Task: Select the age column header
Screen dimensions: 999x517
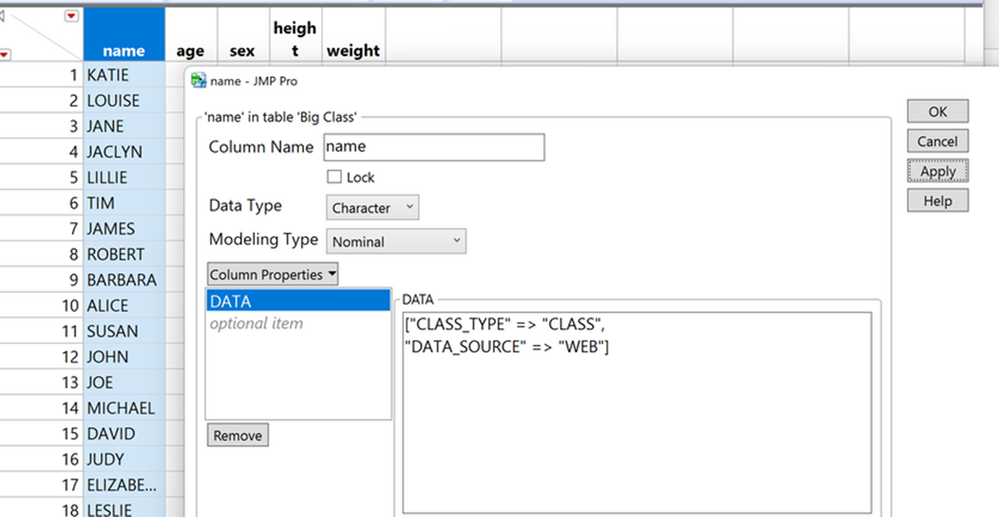Action: (x=190, y=51)
